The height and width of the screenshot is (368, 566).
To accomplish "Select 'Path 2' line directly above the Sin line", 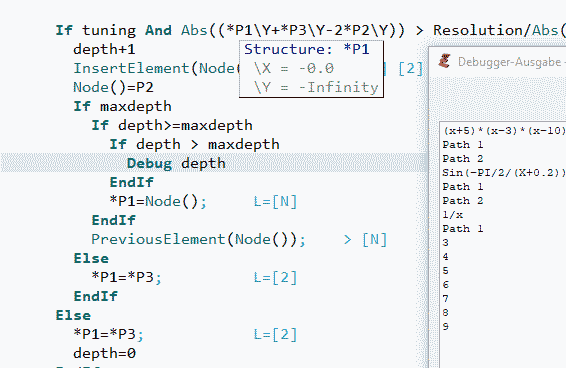I will pyautogui.click(x=463, y=159).
